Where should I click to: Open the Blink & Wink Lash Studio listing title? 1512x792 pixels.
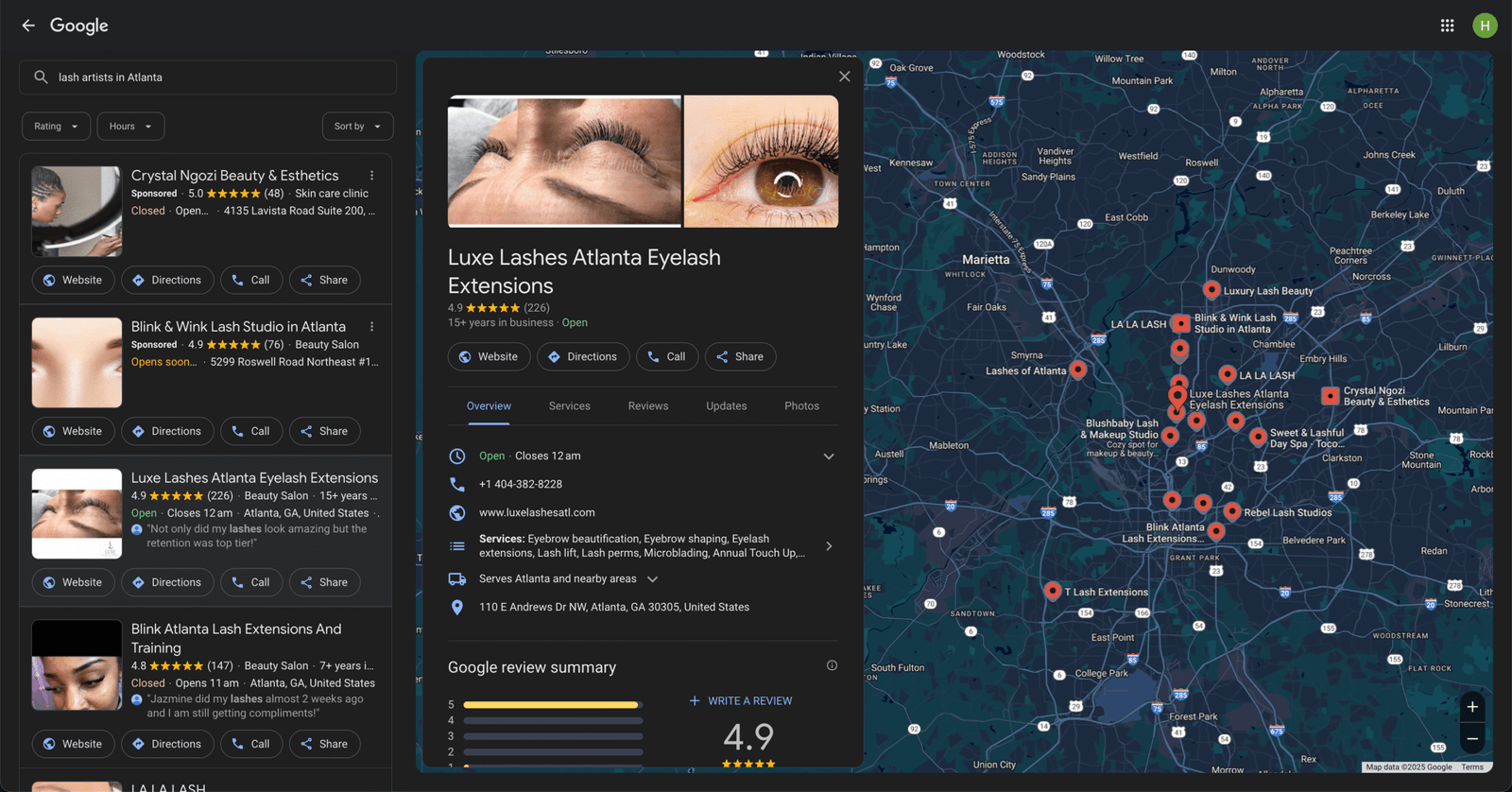click(x=238, y=327)
